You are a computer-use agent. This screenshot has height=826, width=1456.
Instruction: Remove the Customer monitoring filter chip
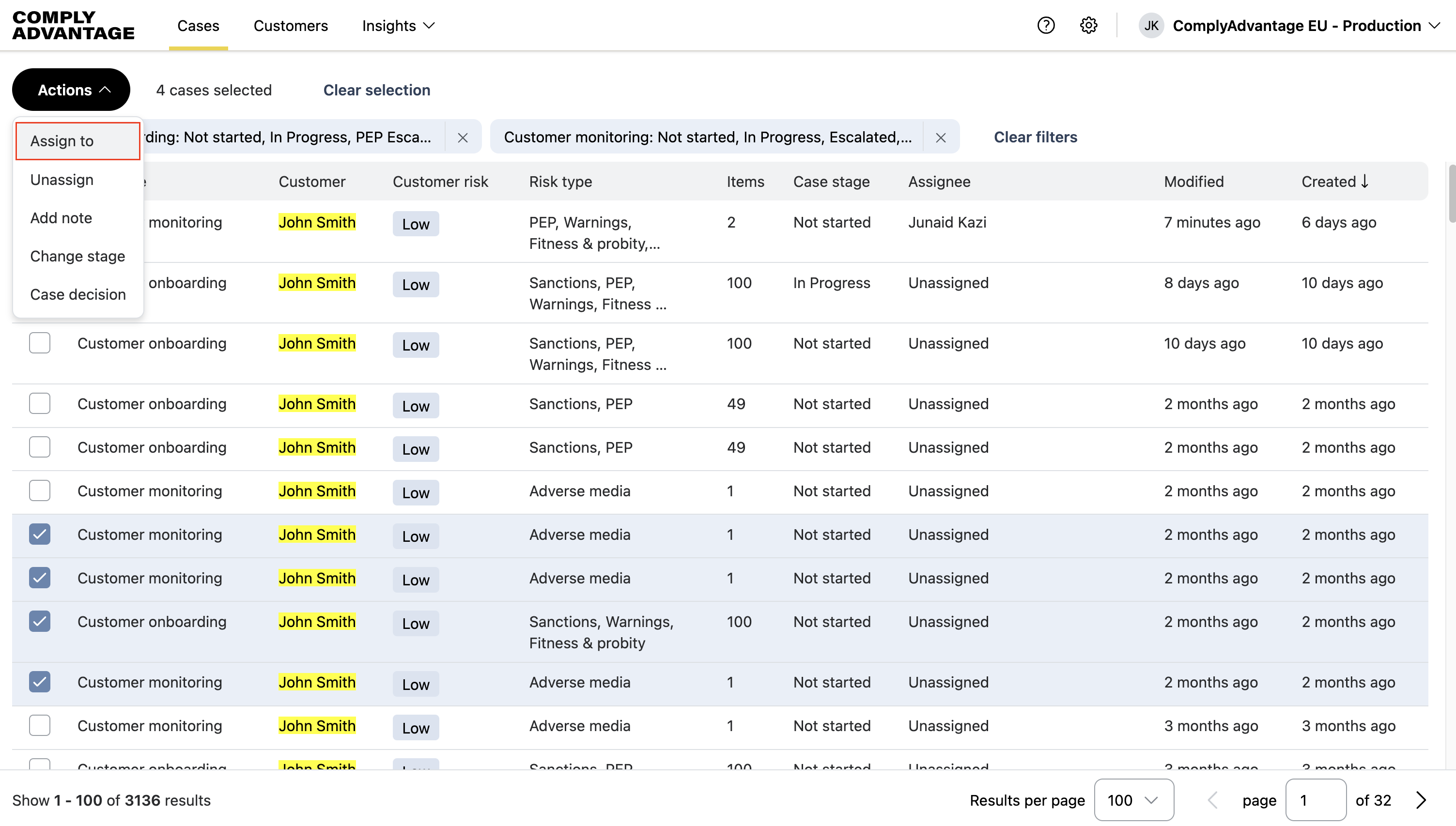(x=940, y=138)
